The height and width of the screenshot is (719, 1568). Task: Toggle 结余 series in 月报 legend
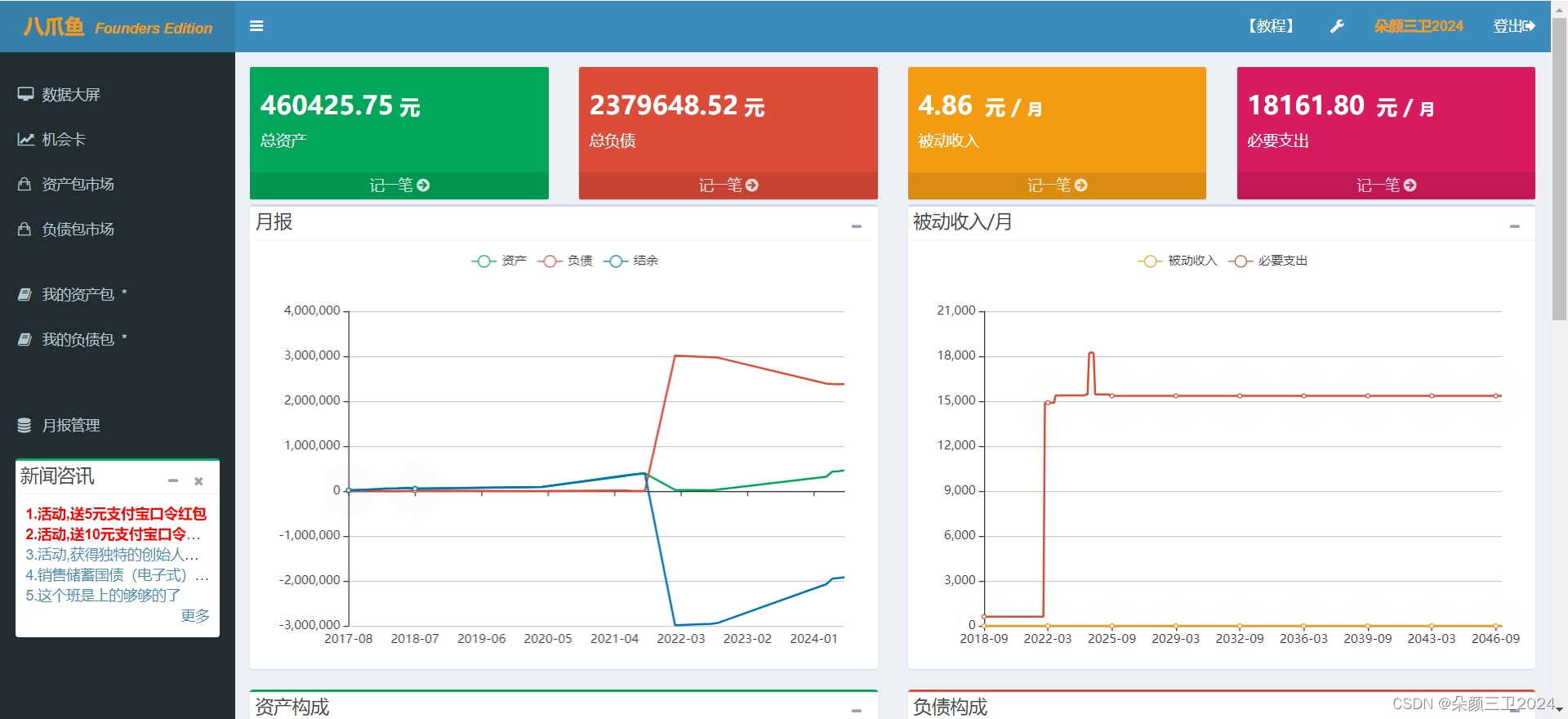coord(631,261)
